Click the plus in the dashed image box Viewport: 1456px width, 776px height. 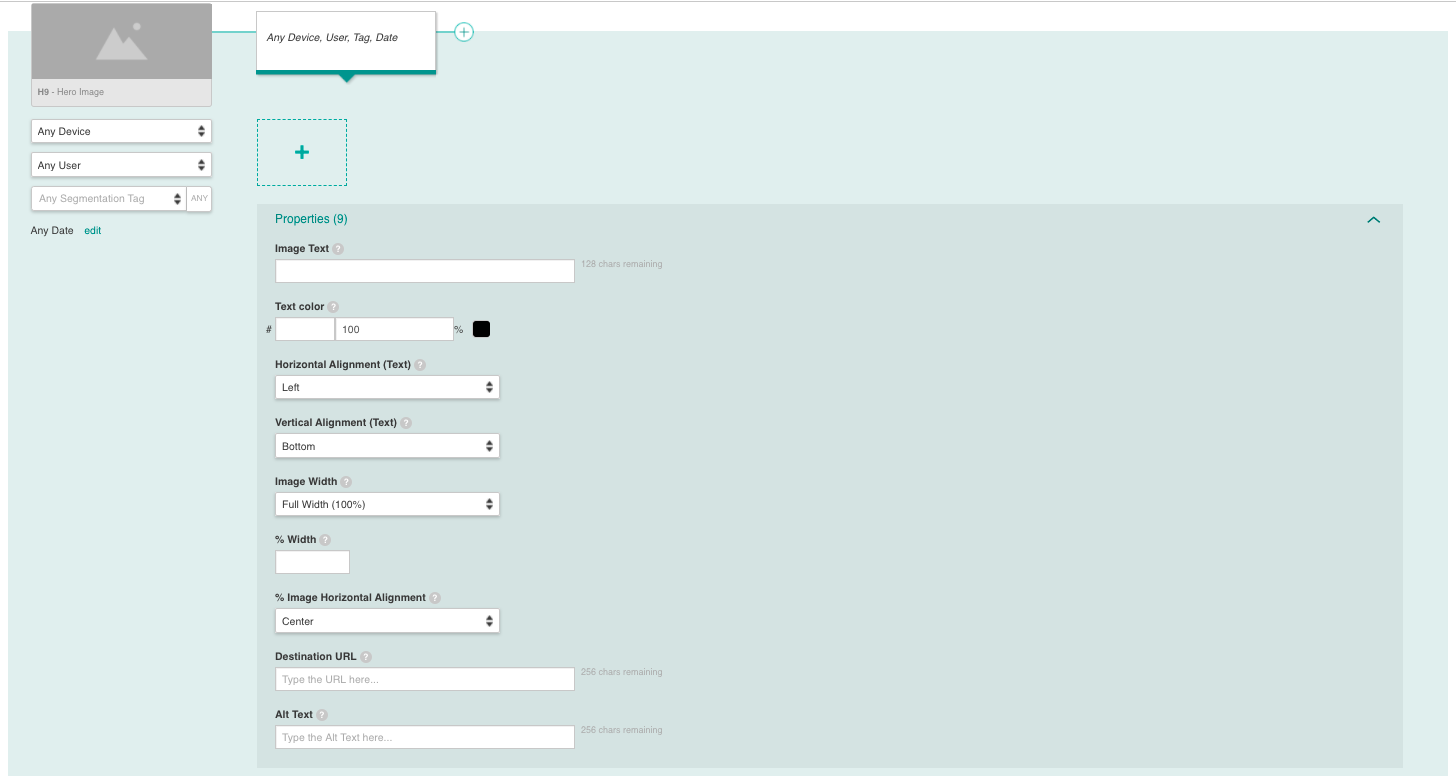(x=302, y=152)
